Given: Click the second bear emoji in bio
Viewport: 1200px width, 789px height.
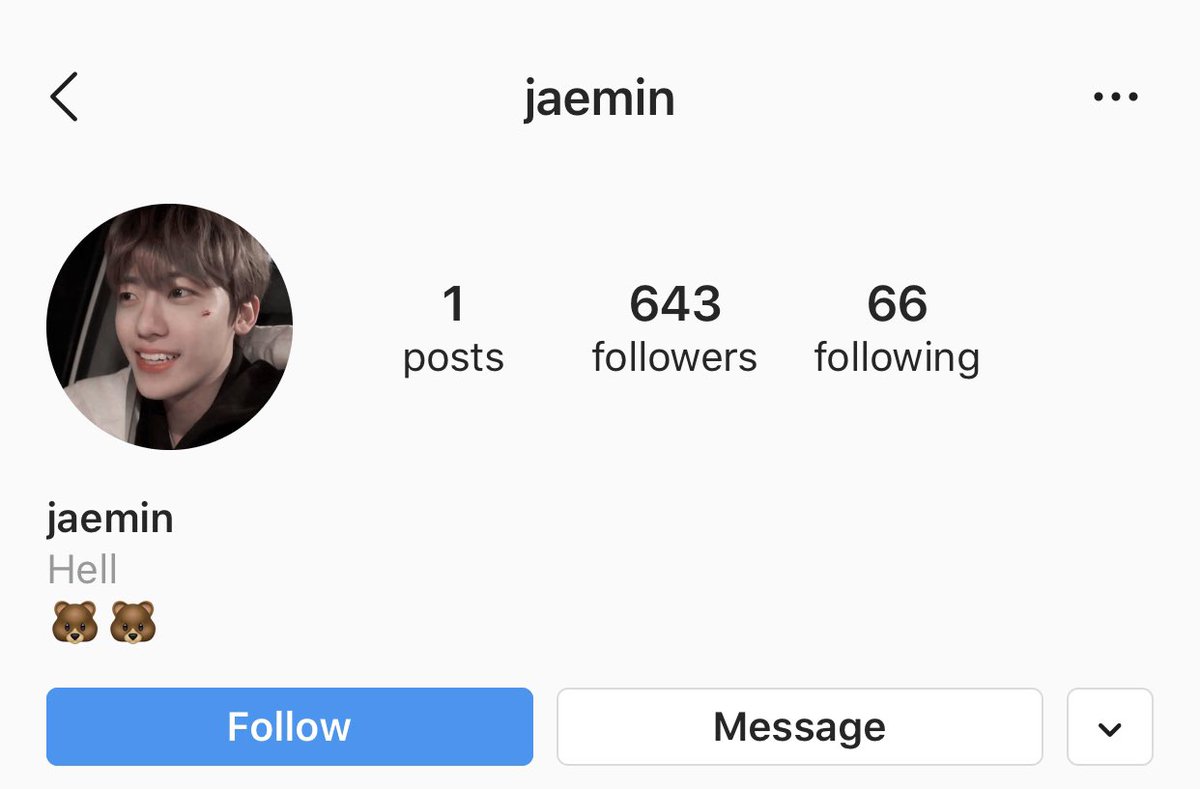Looking at the screenshot, I should 133,622.
